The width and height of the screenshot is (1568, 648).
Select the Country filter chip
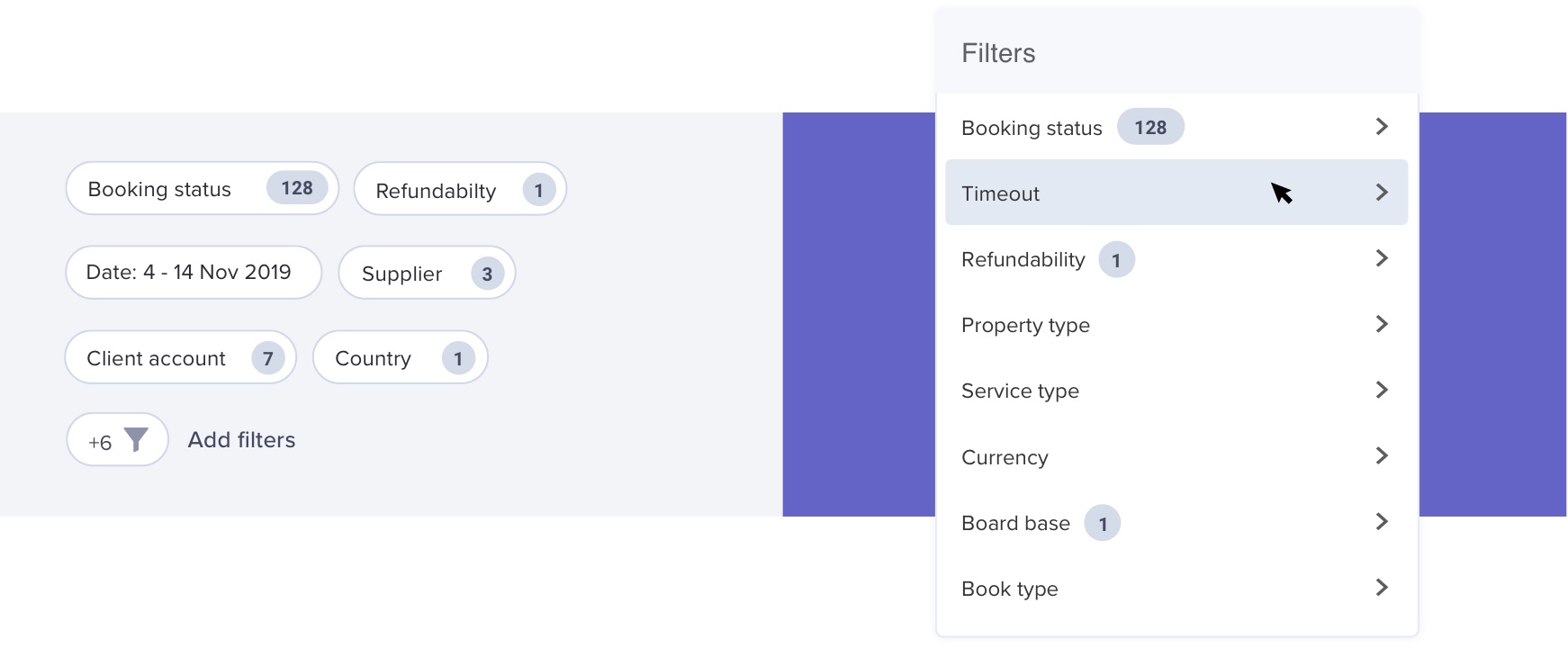click(400, 358)
